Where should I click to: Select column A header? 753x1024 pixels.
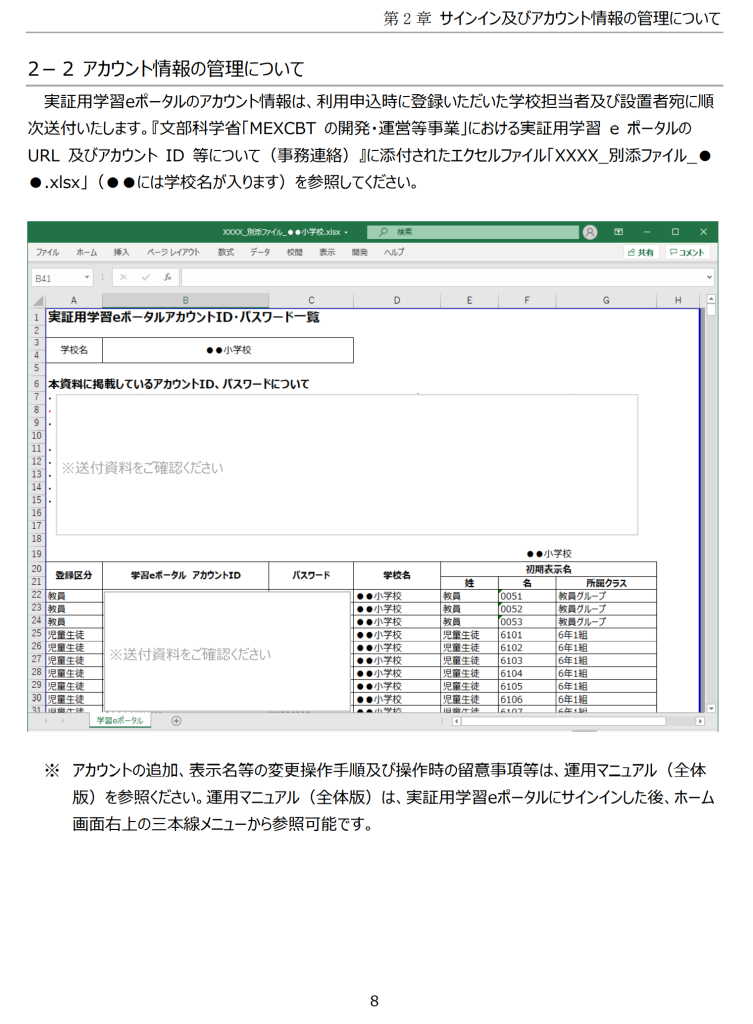click(x=74, y=300)
